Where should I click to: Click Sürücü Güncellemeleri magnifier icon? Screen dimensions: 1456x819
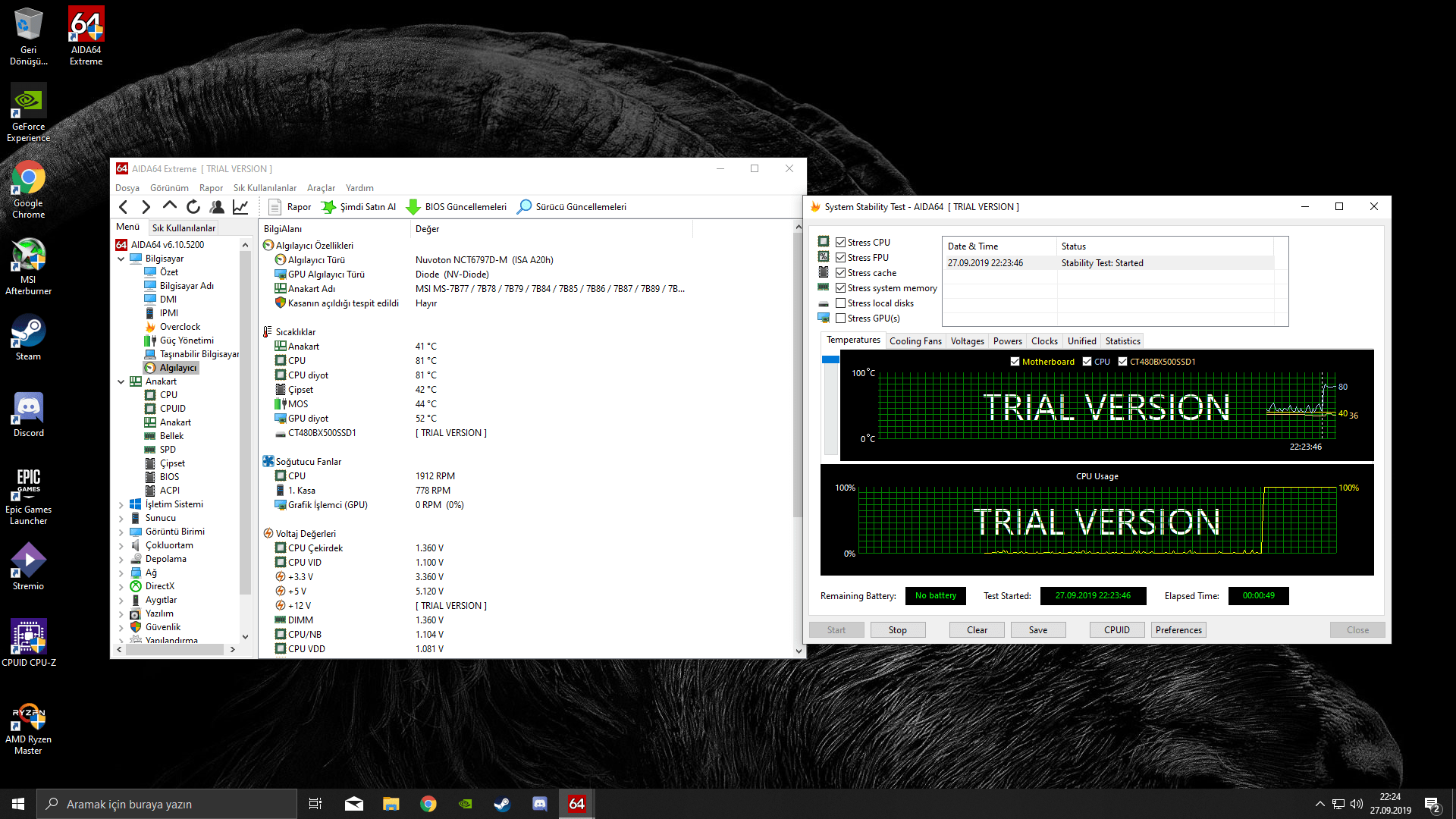524,206
